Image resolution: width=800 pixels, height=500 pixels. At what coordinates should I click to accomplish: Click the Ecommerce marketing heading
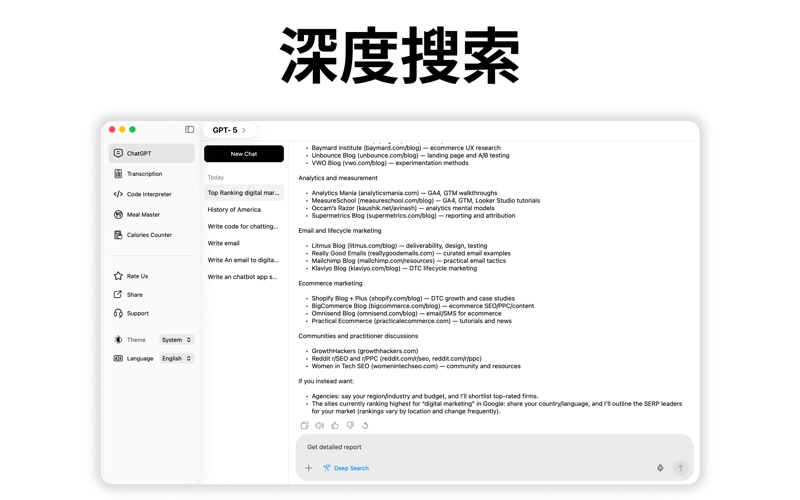(x=330, y=283)
